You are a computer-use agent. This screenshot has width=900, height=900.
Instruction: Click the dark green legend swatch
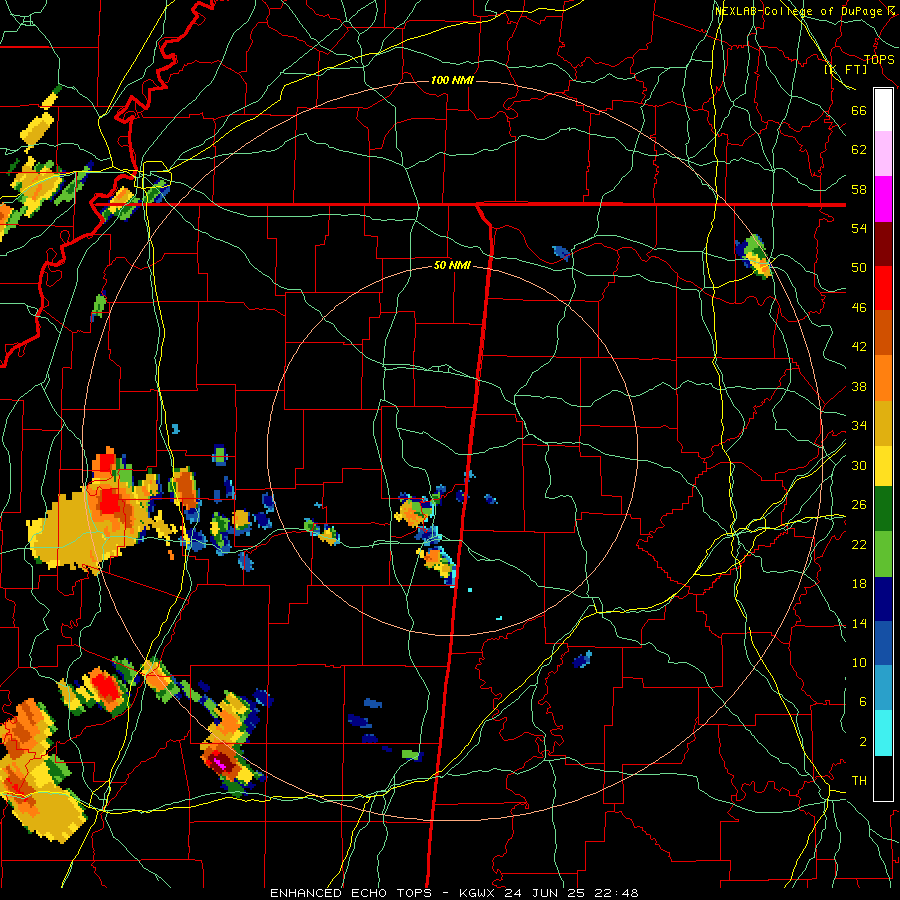(x=883, y=509)
